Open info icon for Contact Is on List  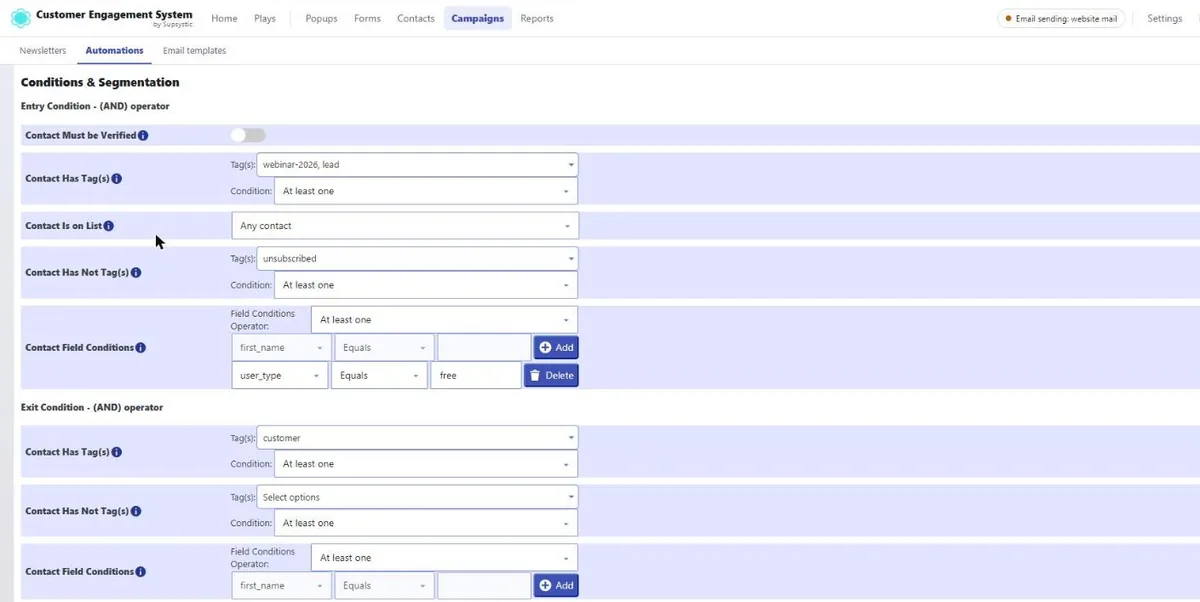coord(108,226)
